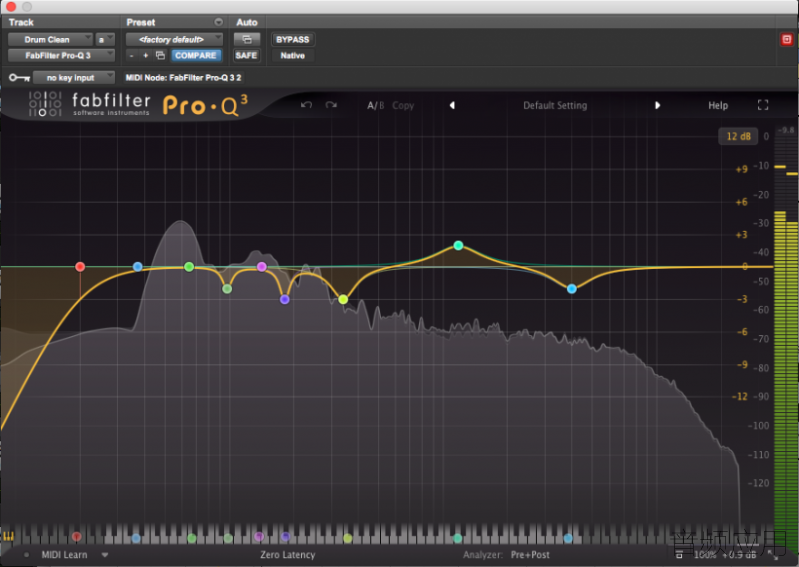Toggle the piano display icon
The width and height of the screenshot is (799, 567).
tap(9, 536)
